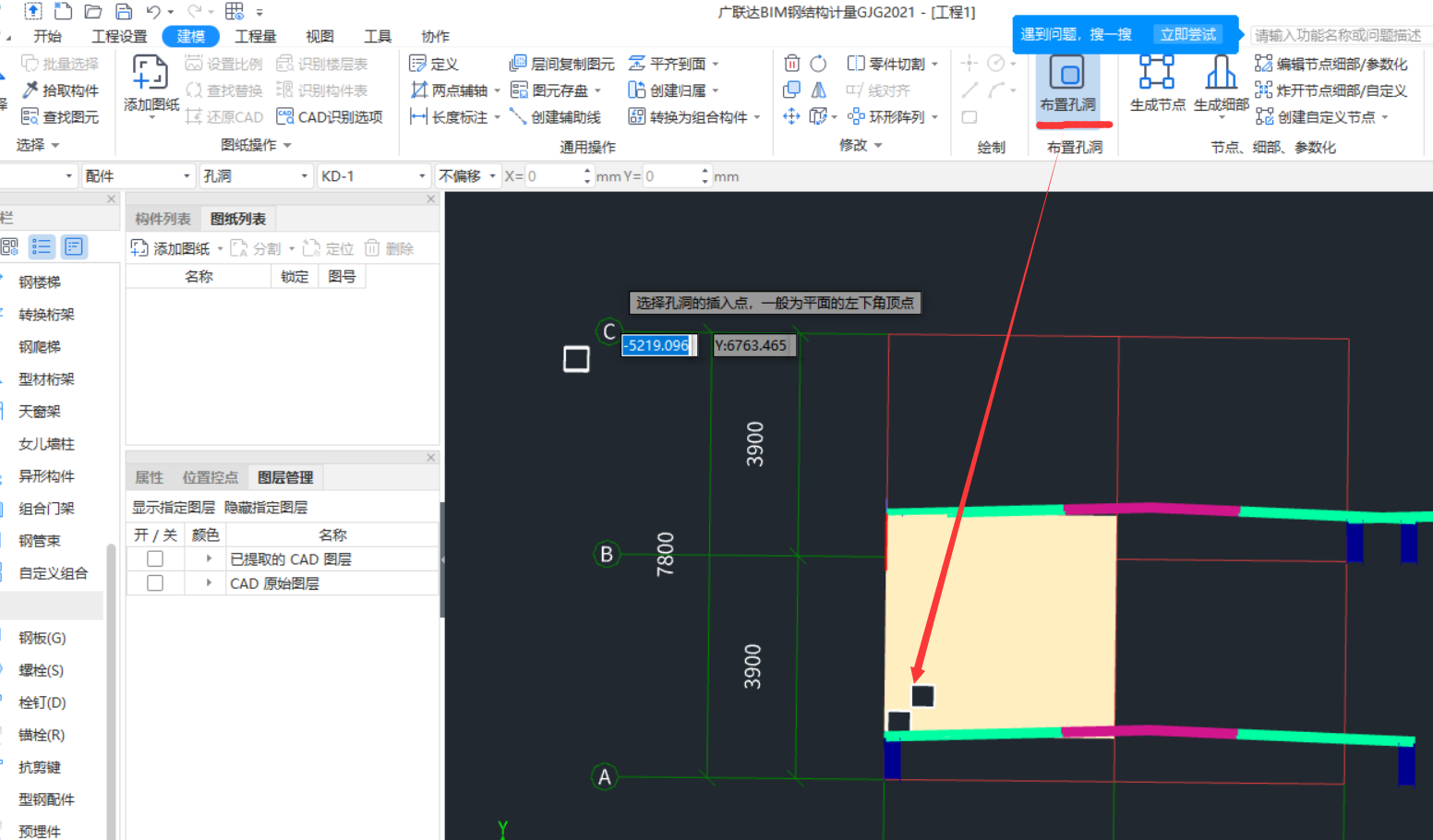Open the 两点辅轴 dropdown arrow
The image size is (1433, 840).
(497, 90)
